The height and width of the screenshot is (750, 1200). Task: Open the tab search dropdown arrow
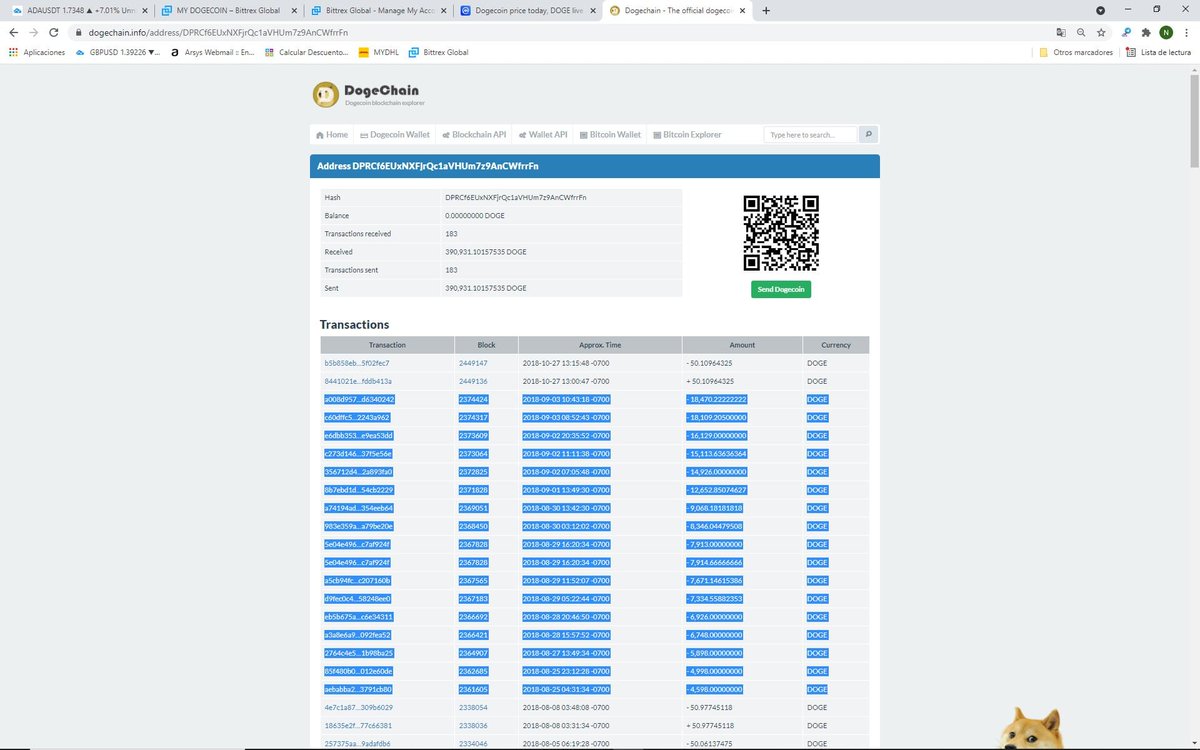click(x=1101, y=10)
